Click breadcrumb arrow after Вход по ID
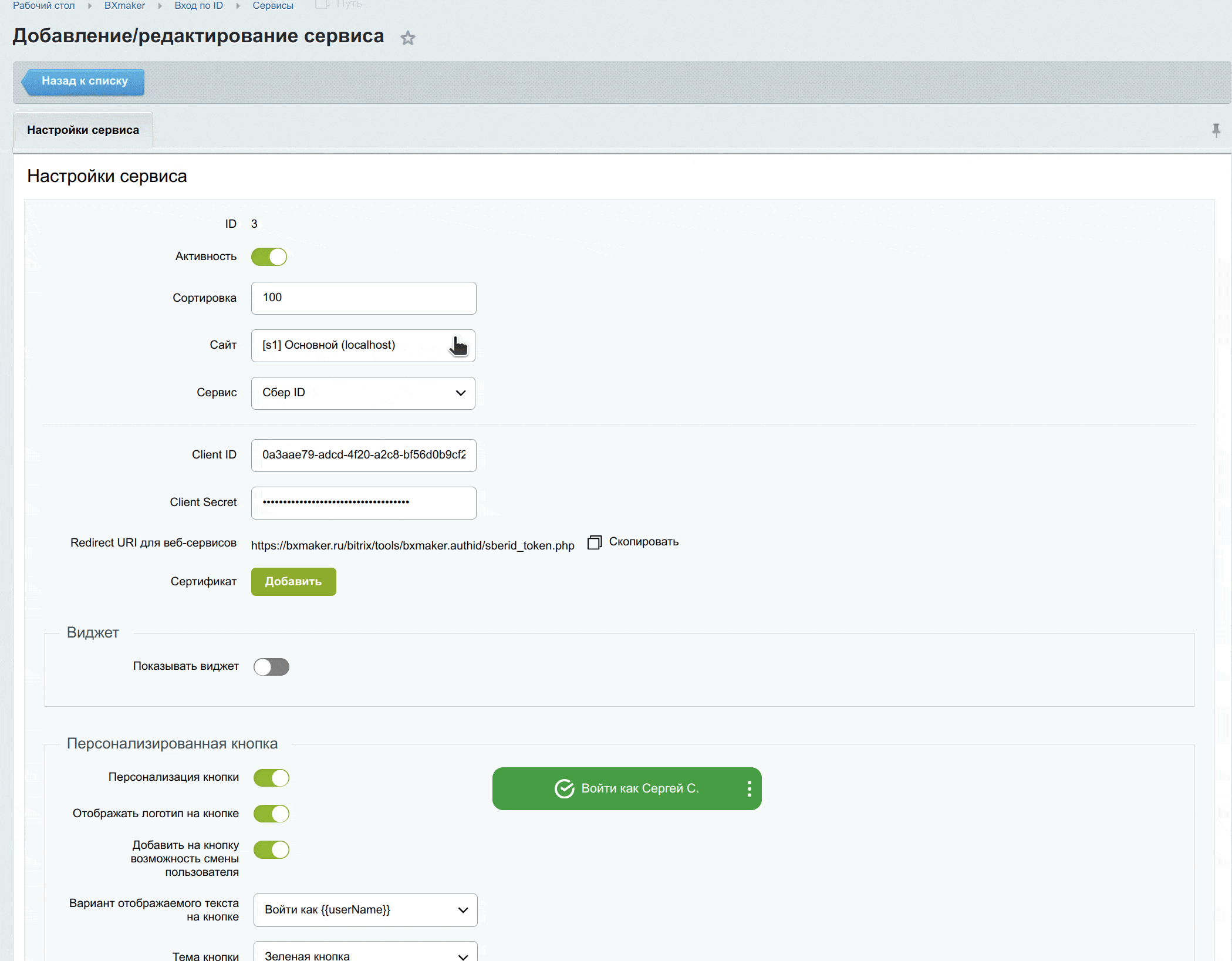 (238, 6)
